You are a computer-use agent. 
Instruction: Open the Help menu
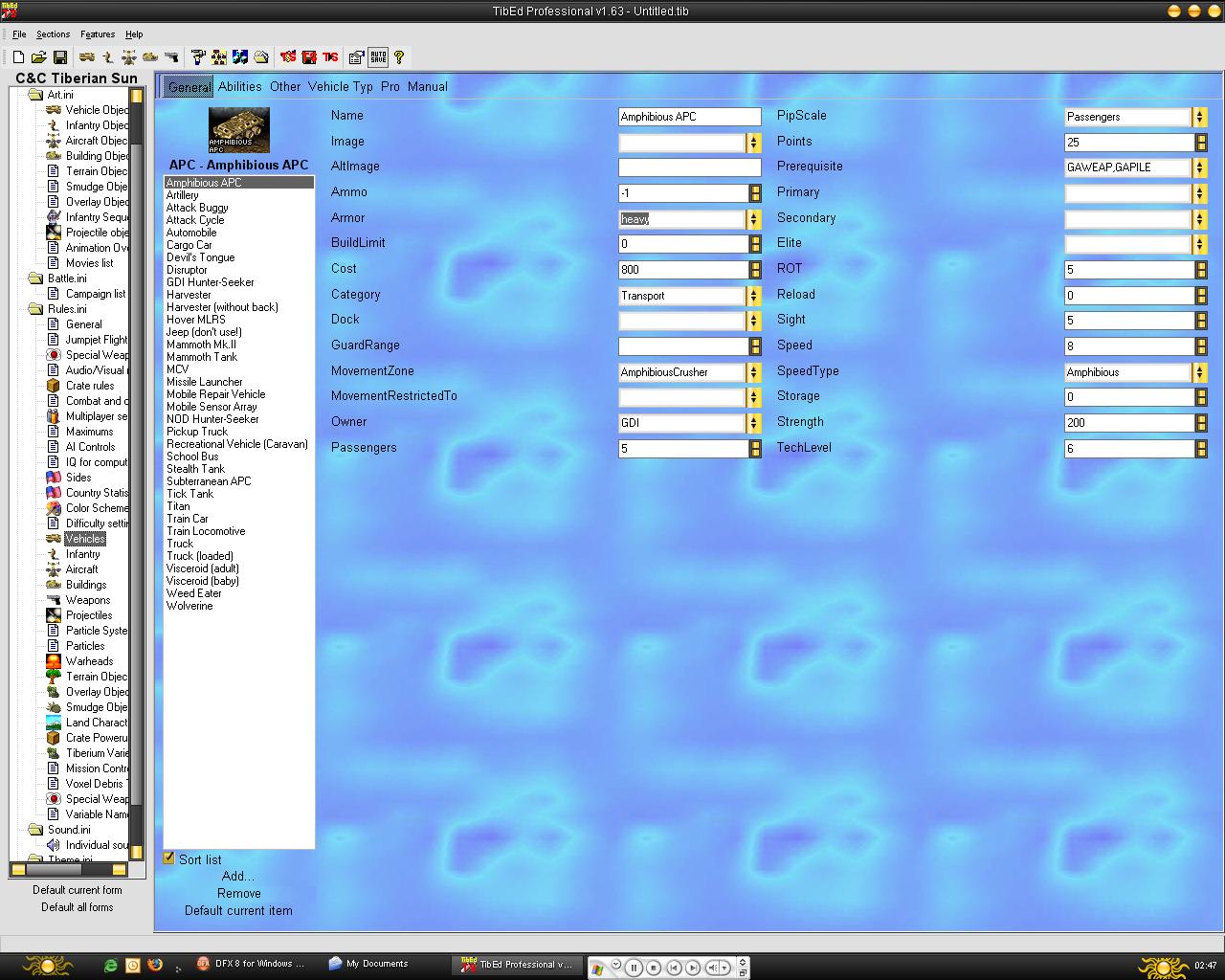(x=134, y=34)
